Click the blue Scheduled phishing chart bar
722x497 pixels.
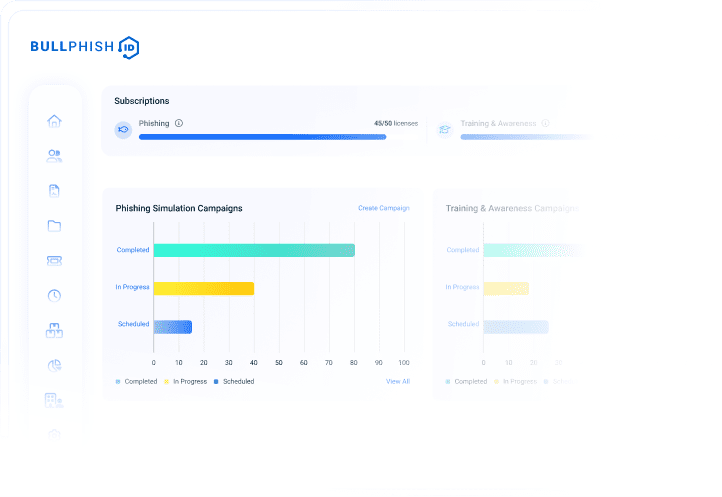(172, 326)
